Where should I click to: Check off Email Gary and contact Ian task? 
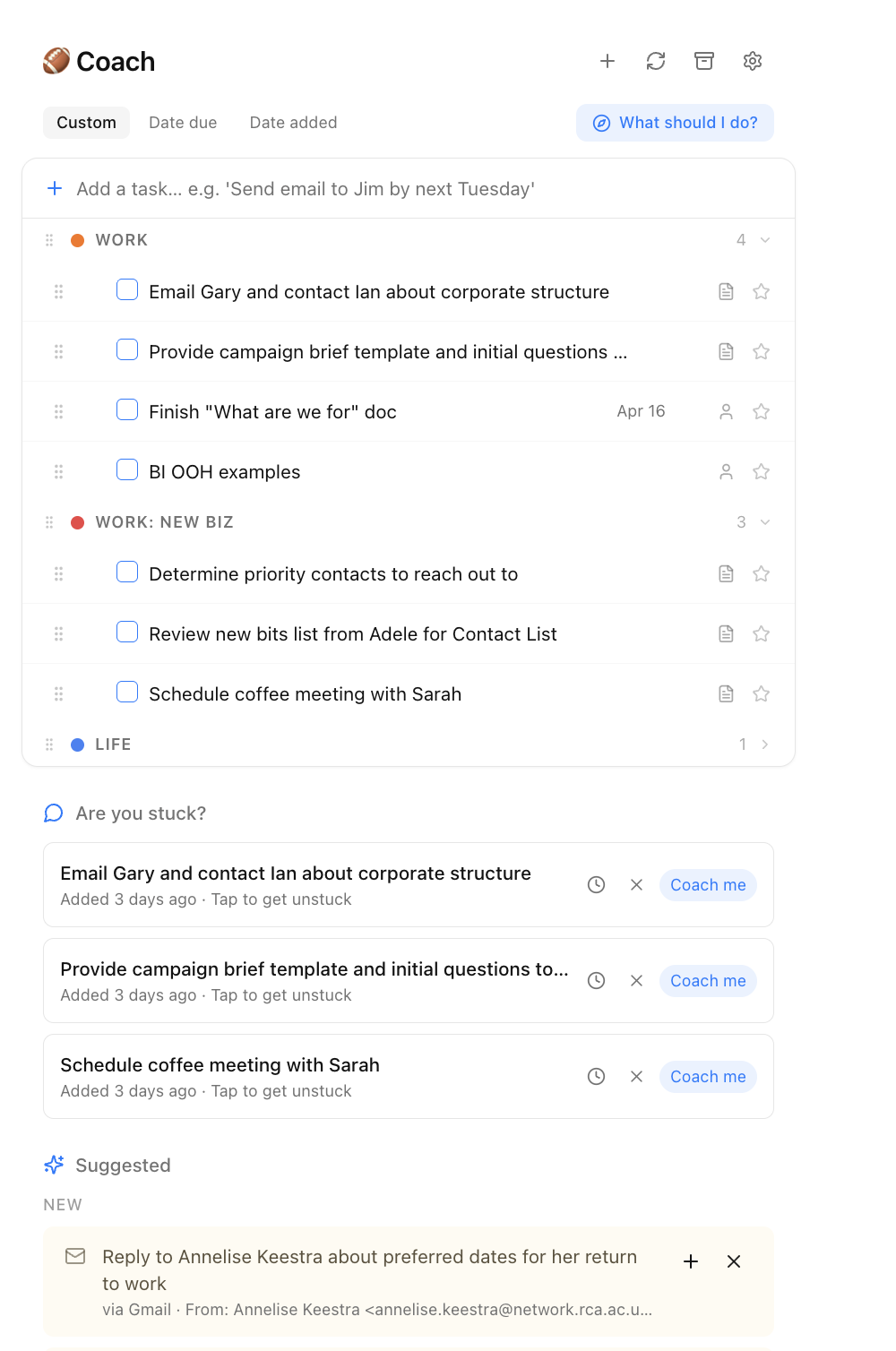click(x=127, y=290)
